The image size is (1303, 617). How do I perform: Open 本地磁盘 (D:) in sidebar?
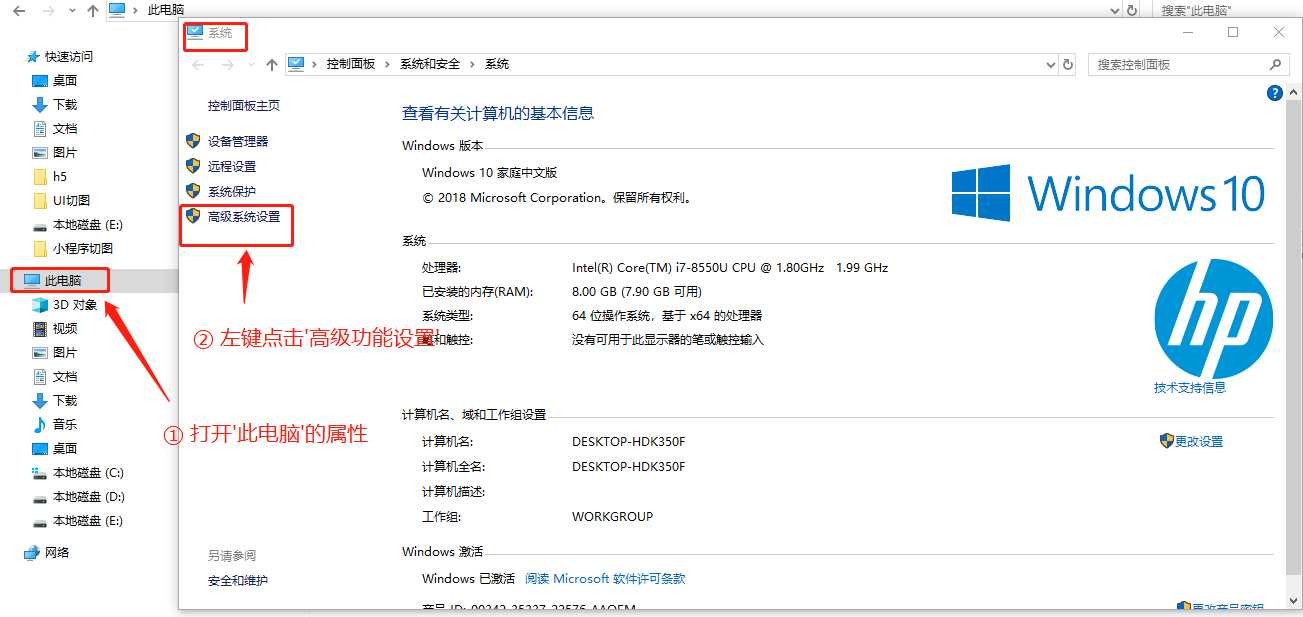click(78, 497)
